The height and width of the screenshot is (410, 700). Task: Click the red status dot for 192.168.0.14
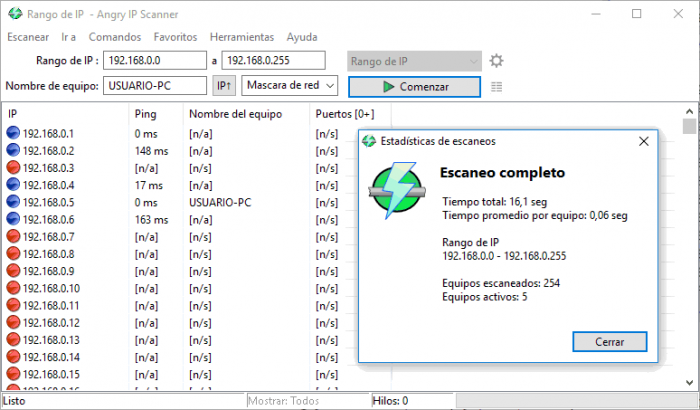pyautogui.click(x=13, y=357)
